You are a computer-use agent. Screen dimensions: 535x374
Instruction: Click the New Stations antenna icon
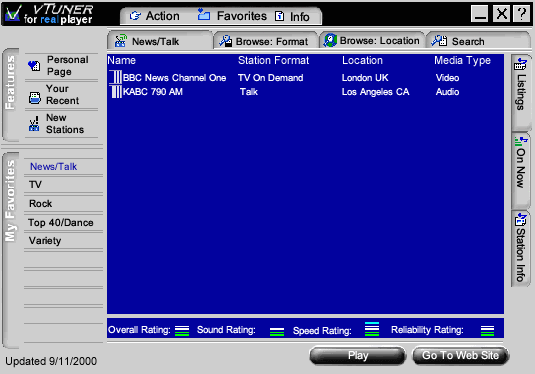[x=34, y=124]
